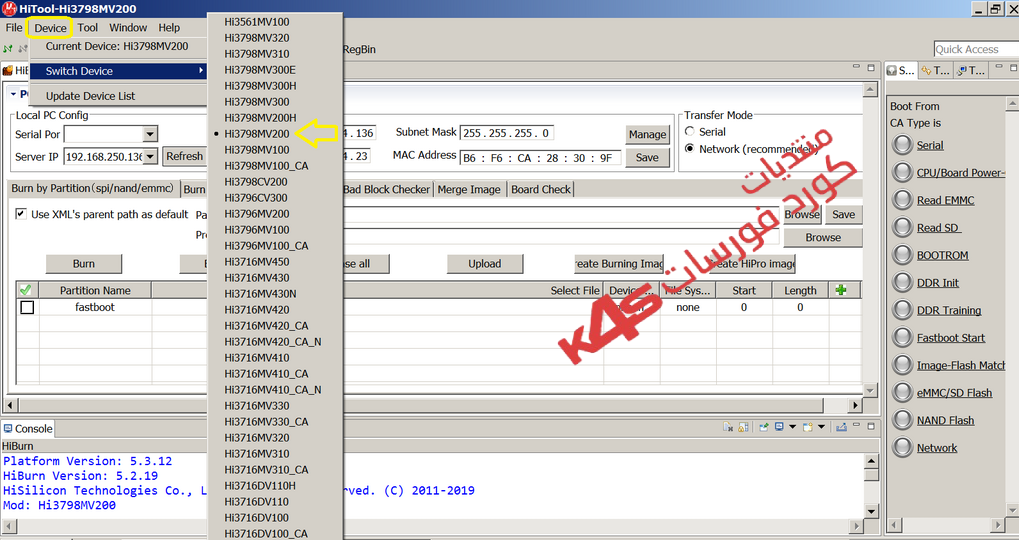Click the Open Console icon

tap(808, 427)
